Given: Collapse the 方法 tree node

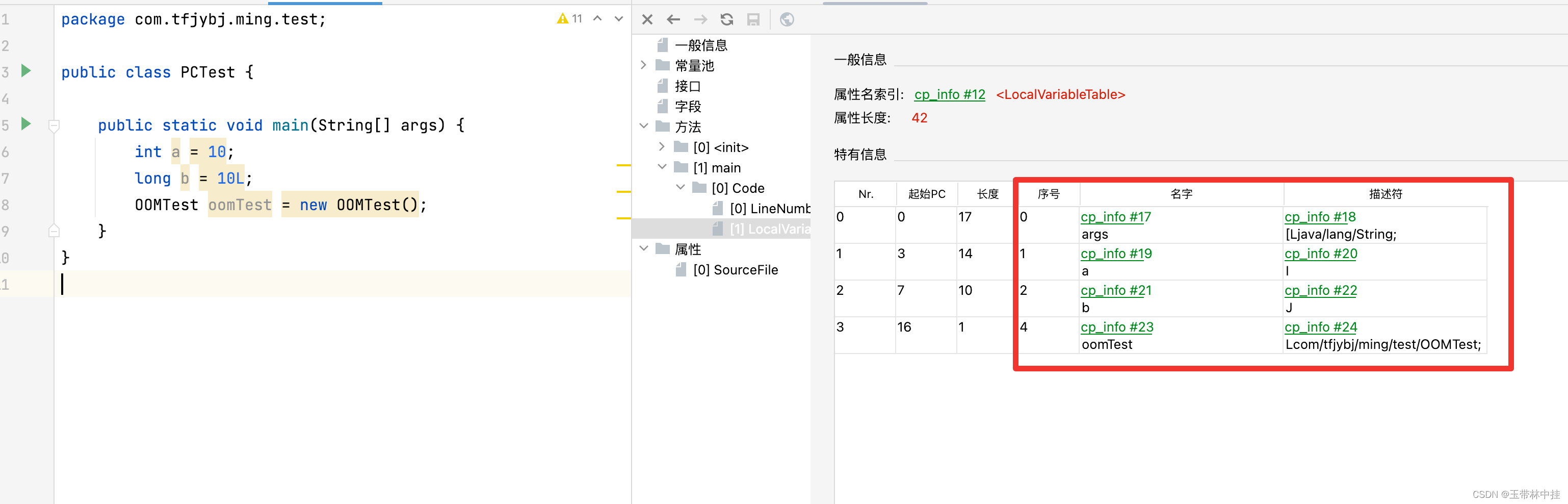Looking at the screenshot, I should [x=645, y=126].
